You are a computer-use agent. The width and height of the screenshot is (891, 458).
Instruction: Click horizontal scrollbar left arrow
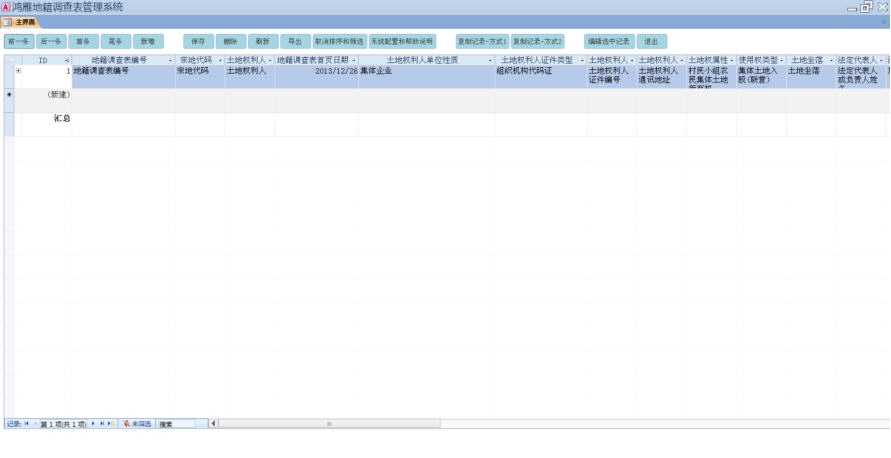point(214,424)
